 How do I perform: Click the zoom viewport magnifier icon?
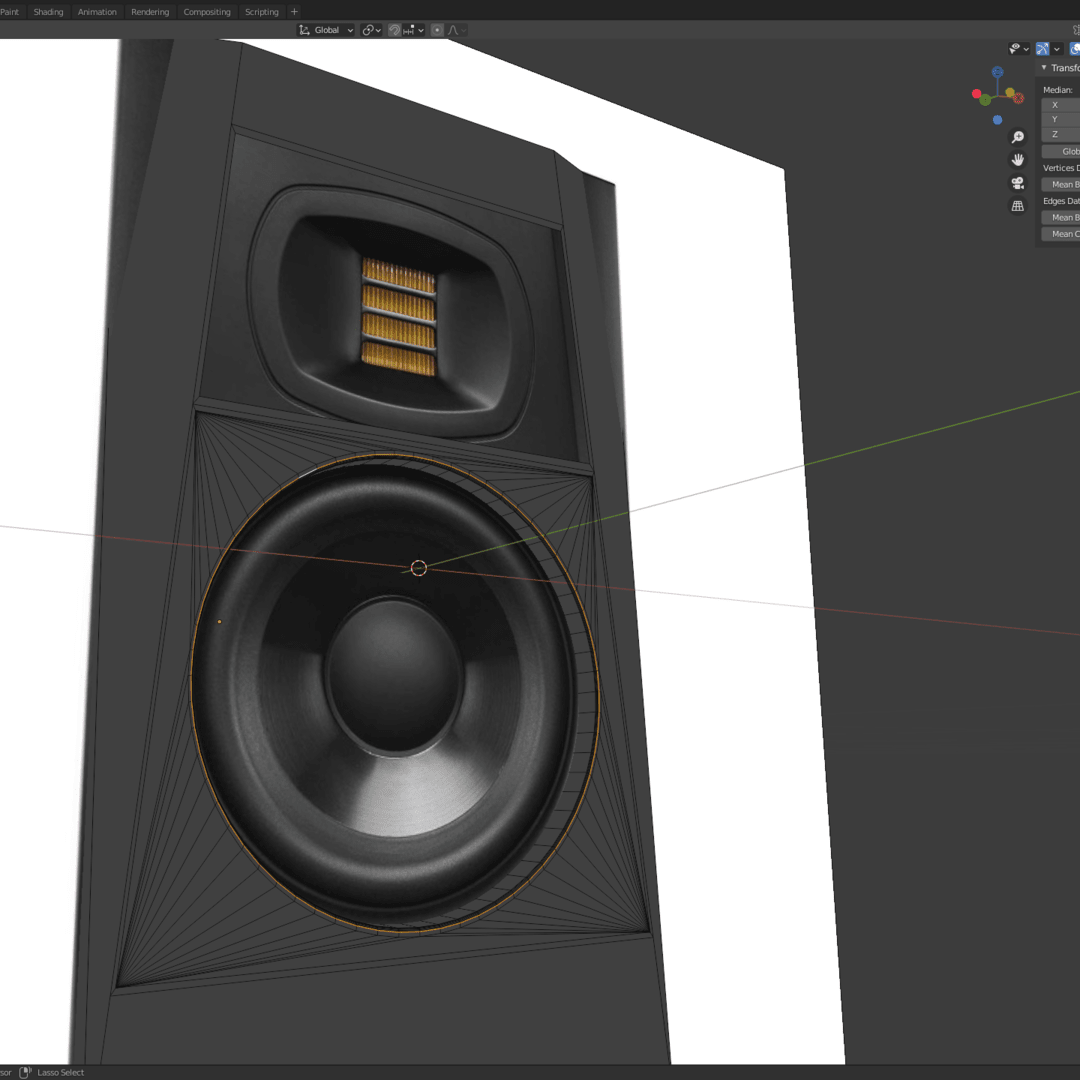coord(1017,137)
